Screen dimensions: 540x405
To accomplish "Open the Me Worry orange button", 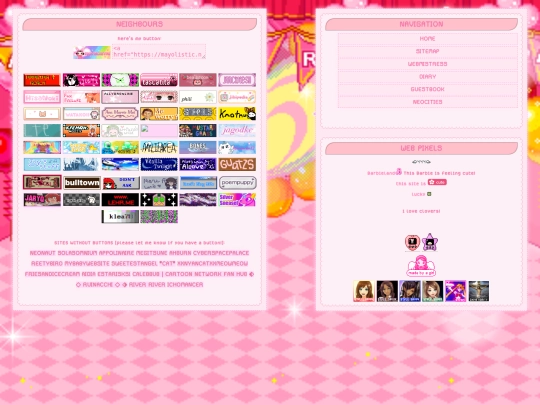I will tap(159, 114).
